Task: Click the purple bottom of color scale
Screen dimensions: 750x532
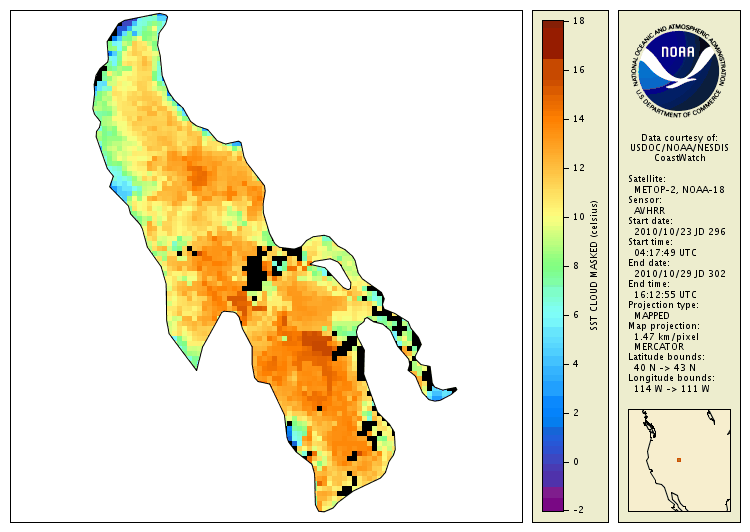Action: coord(553,499)
